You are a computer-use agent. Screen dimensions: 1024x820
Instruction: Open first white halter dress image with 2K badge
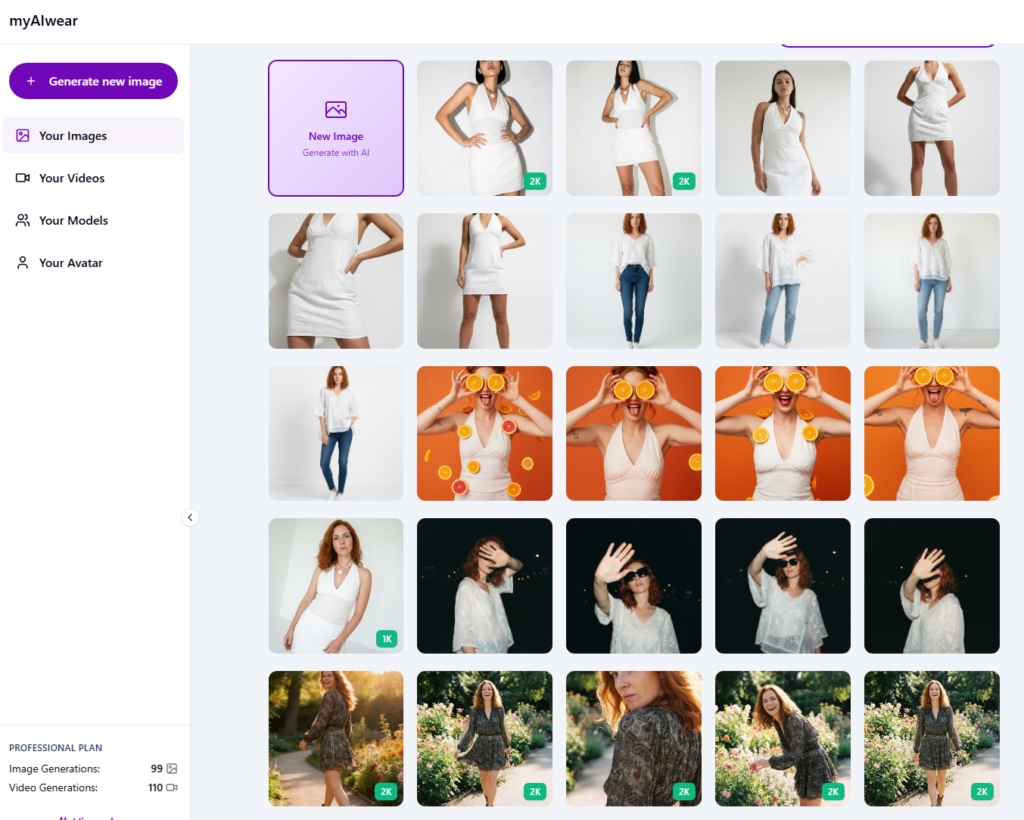484,128
